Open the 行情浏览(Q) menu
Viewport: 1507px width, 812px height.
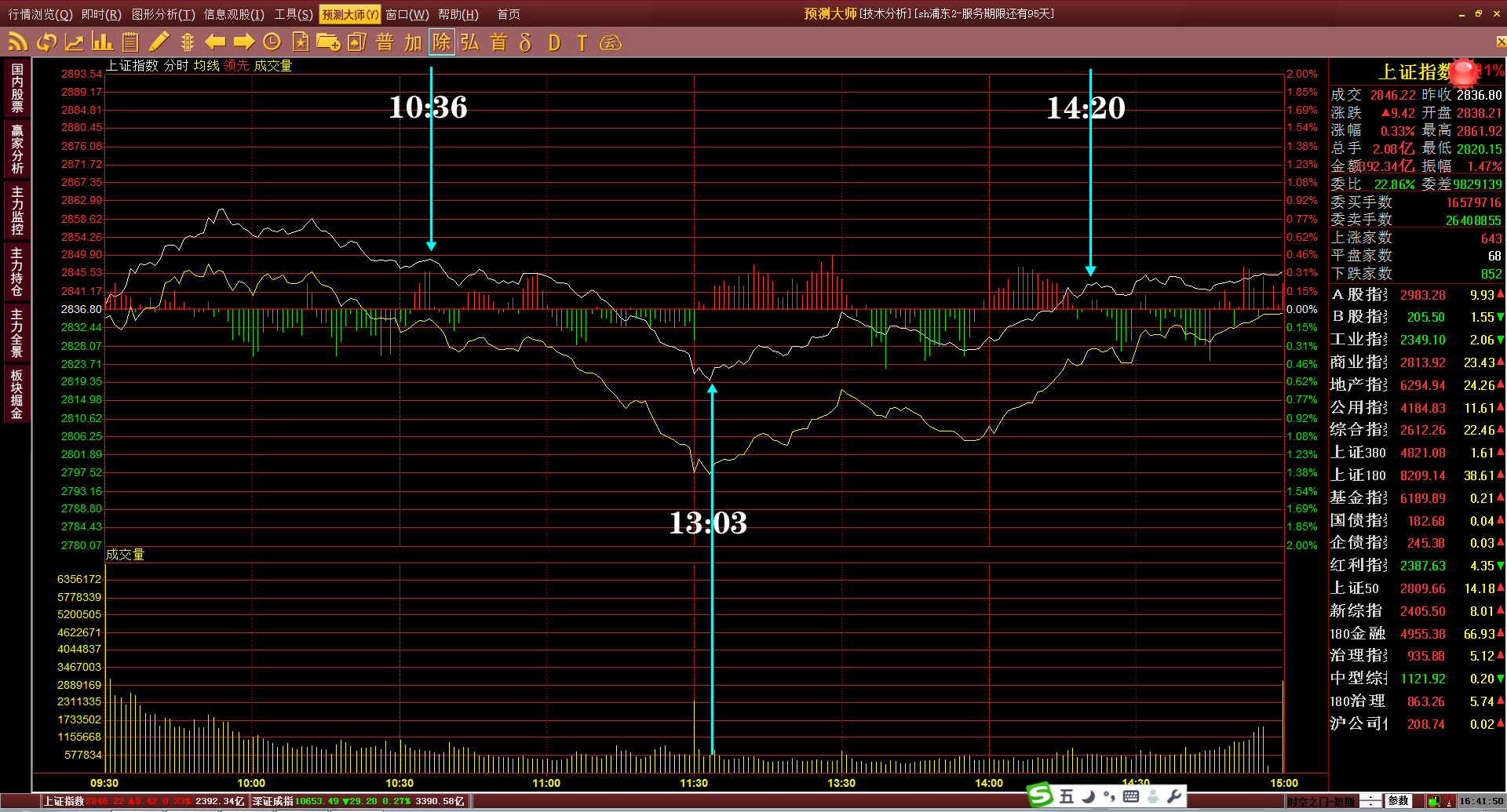coord(40,14)
